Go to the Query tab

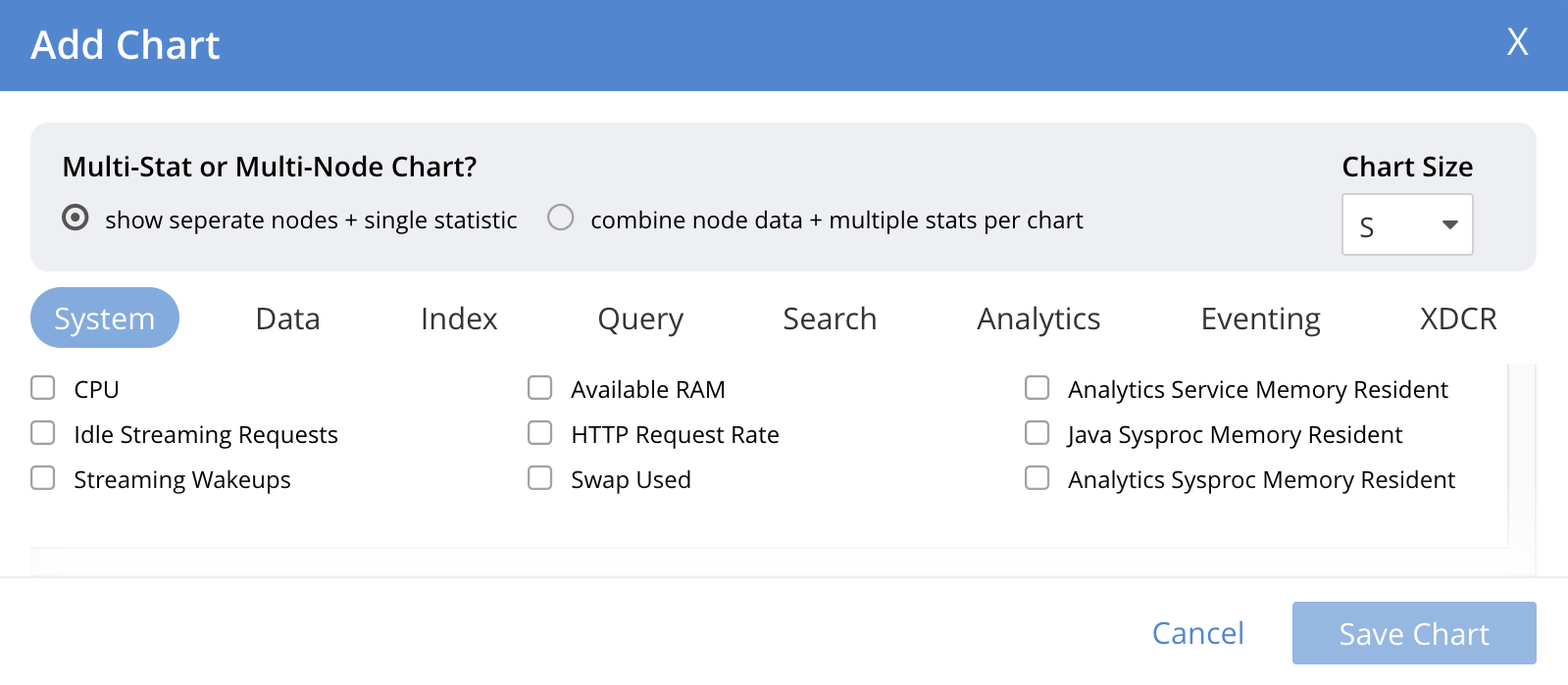pos(640,318)
